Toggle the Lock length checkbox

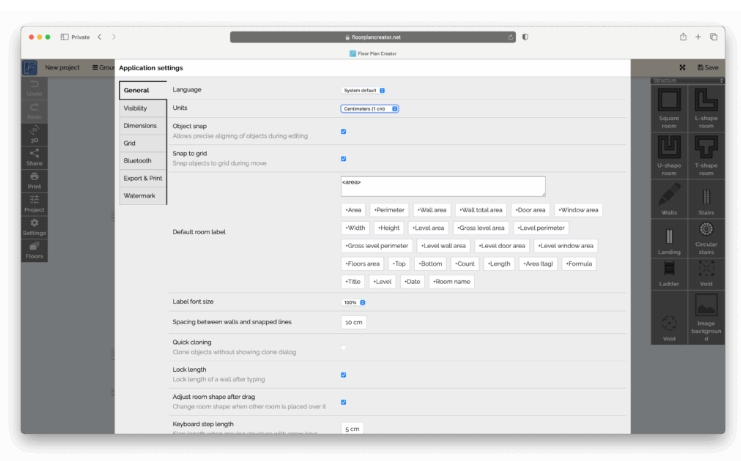(343, 375)
